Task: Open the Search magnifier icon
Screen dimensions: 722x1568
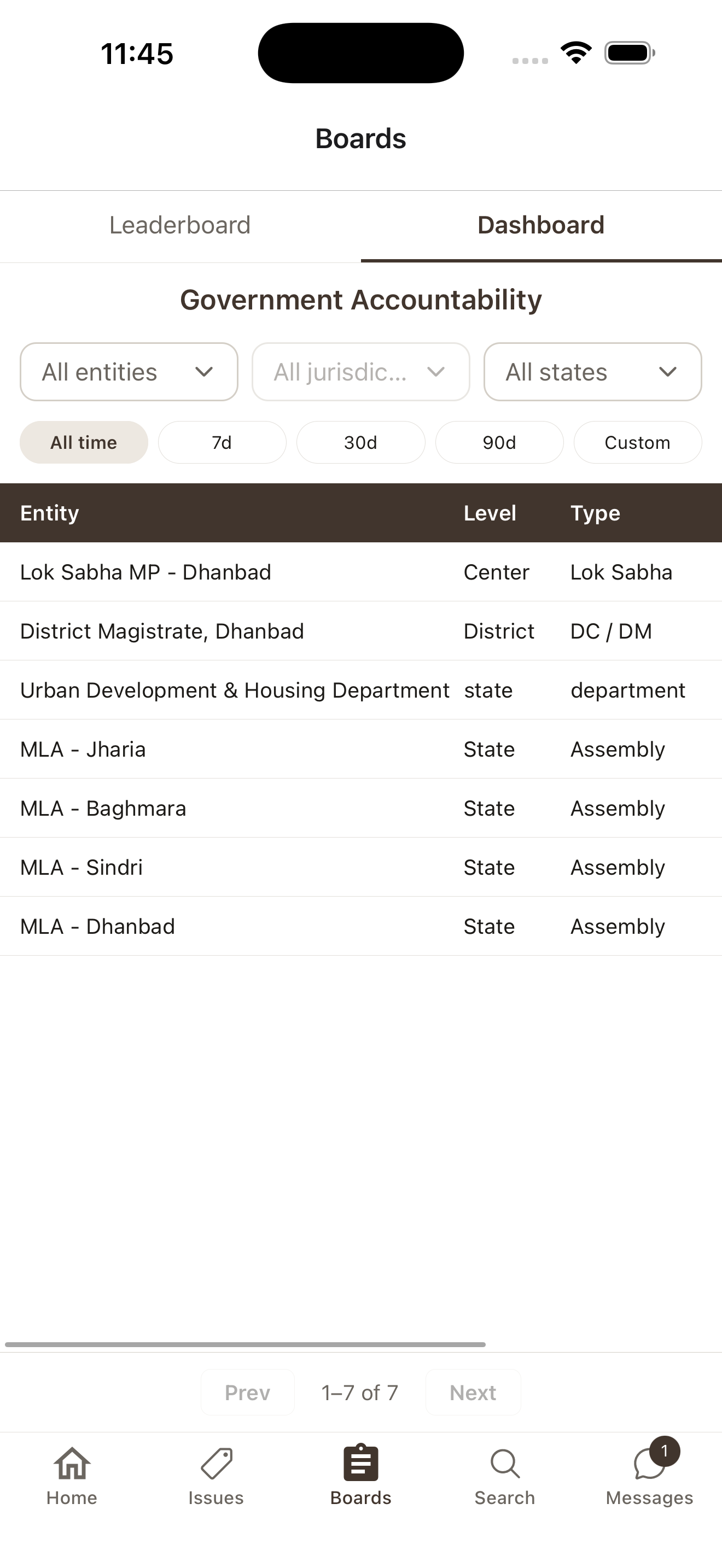Action: pos(505,1464)
